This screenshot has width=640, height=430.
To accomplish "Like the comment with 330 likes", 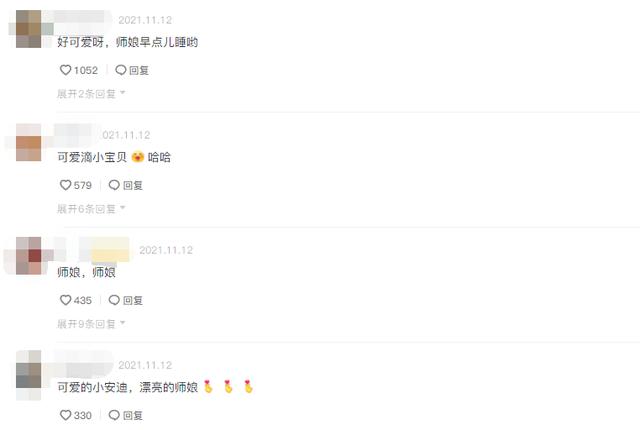I will [x=65, y=415].
